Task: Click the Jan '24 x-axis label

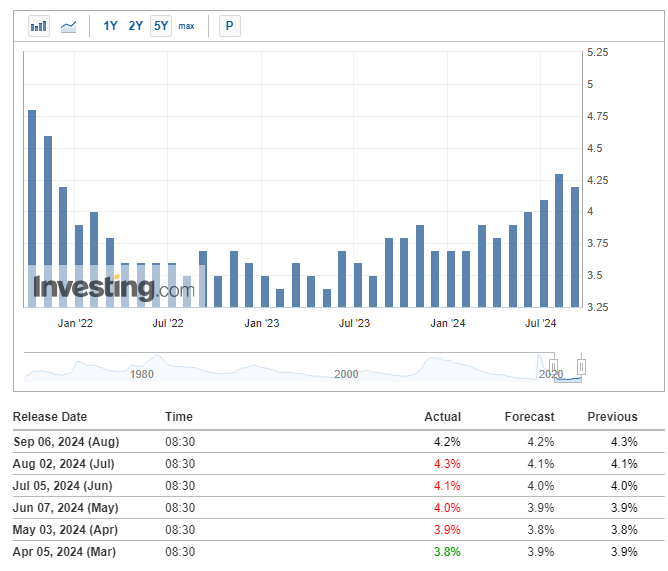Action: coord(448,323)
